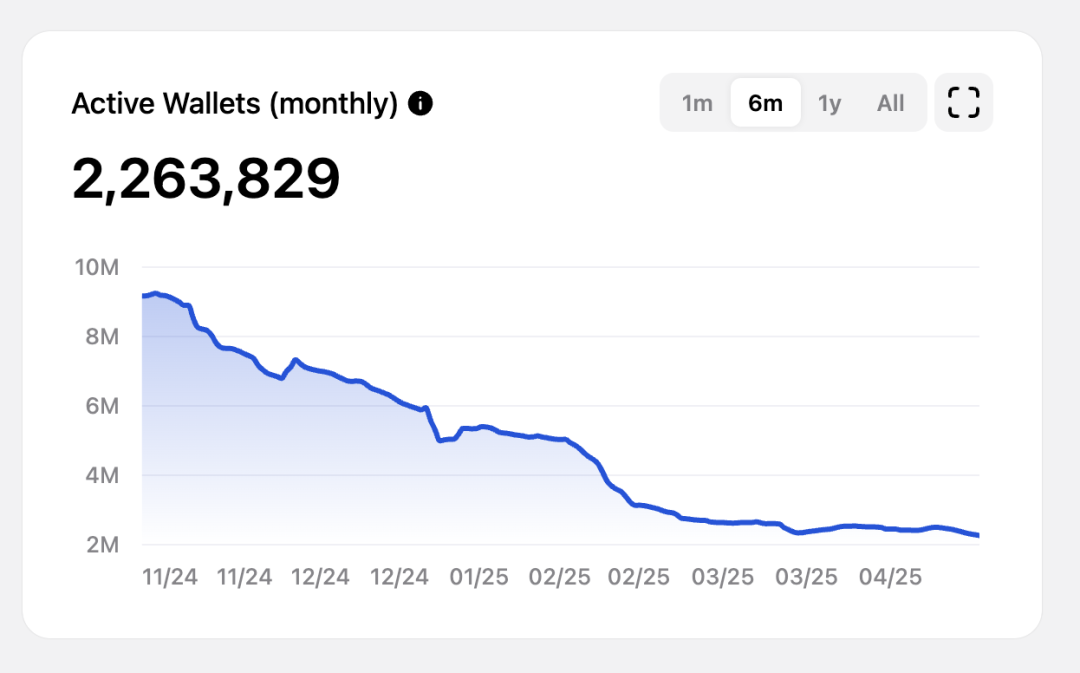Click the 10M horizontal gridline

(x=600, y=267)
